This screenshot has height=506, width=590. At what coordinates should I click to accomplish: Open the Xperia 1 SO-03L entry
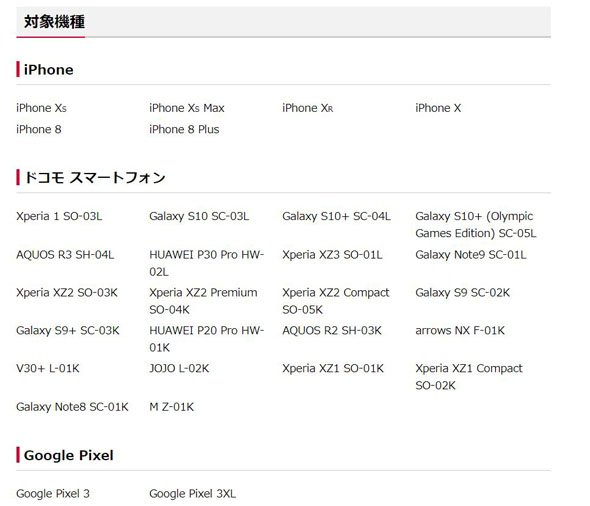[59, 216]
